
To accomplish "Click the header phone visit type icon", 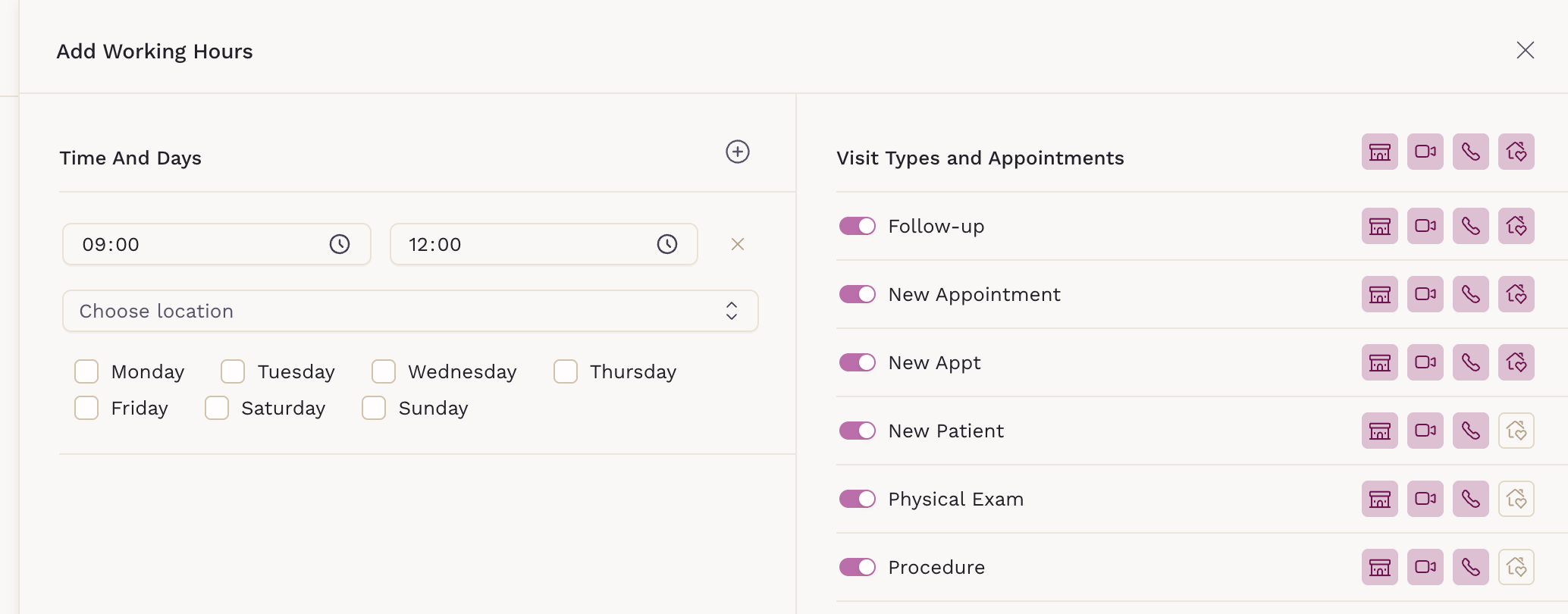I will (1470, 152).
